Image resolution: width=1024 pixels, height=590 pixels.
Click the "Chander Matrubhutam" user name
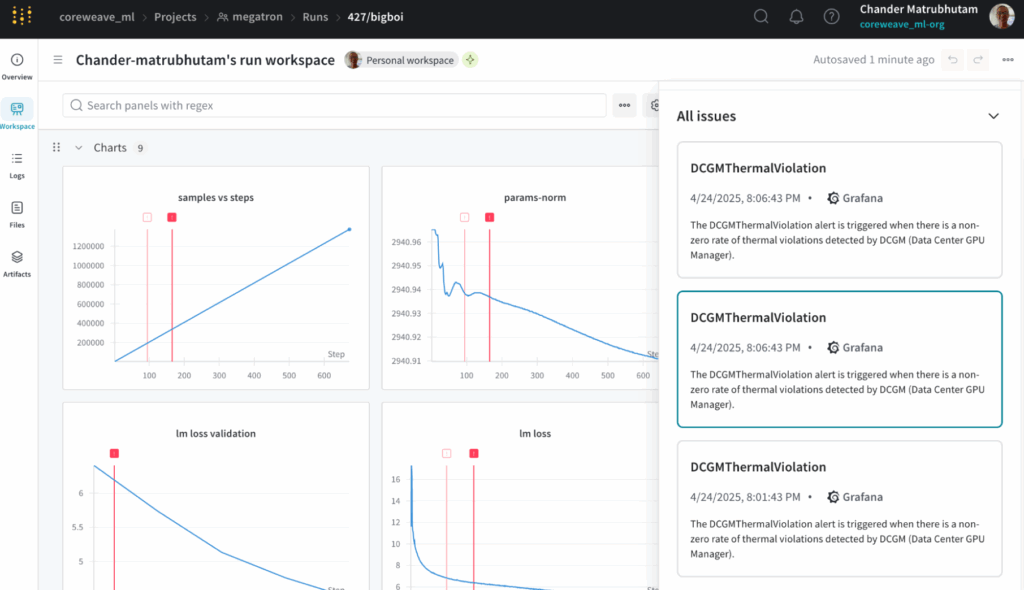919,9
